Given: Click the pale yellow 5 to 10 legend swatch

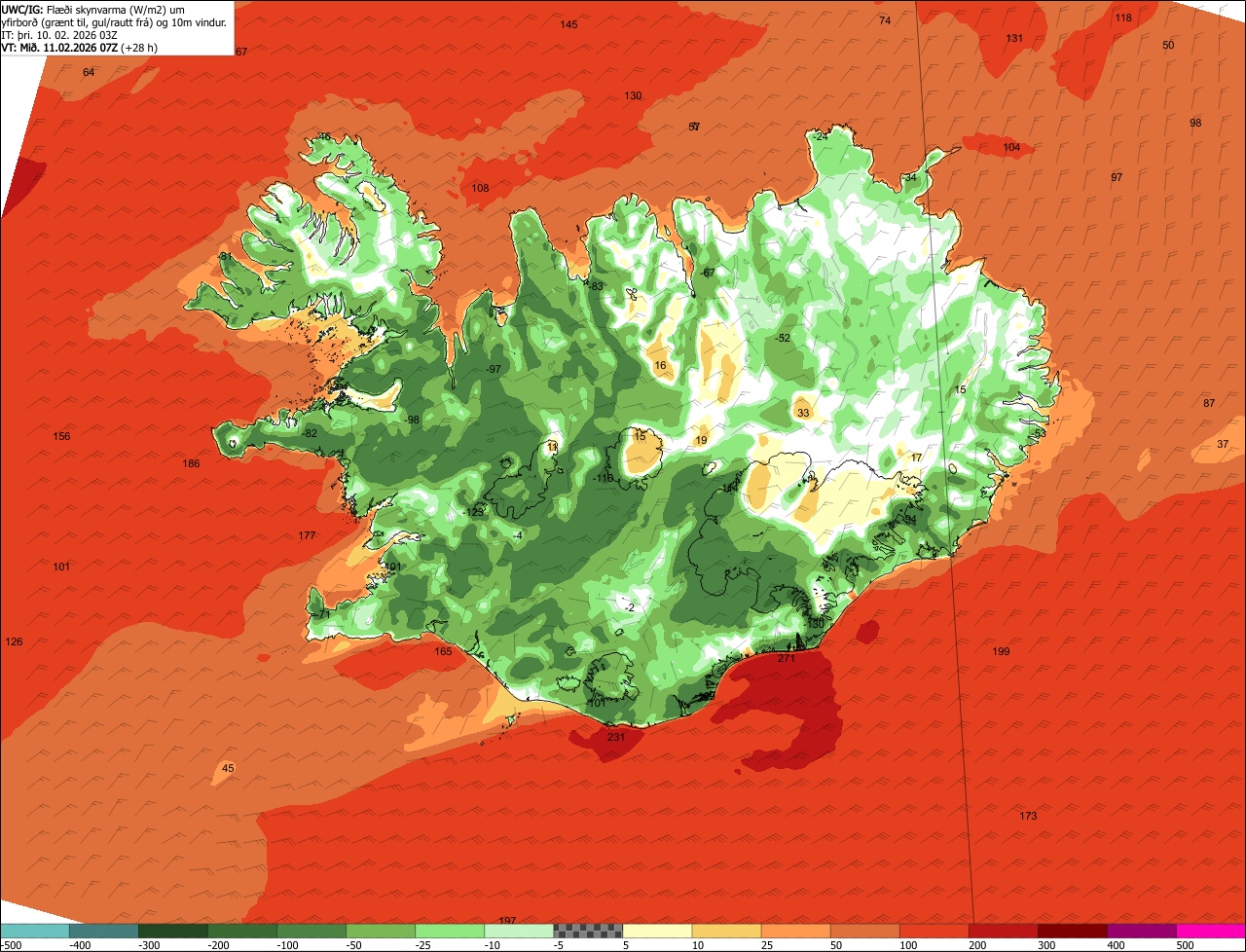Looking at the screenshot, I should pos(657,932).
